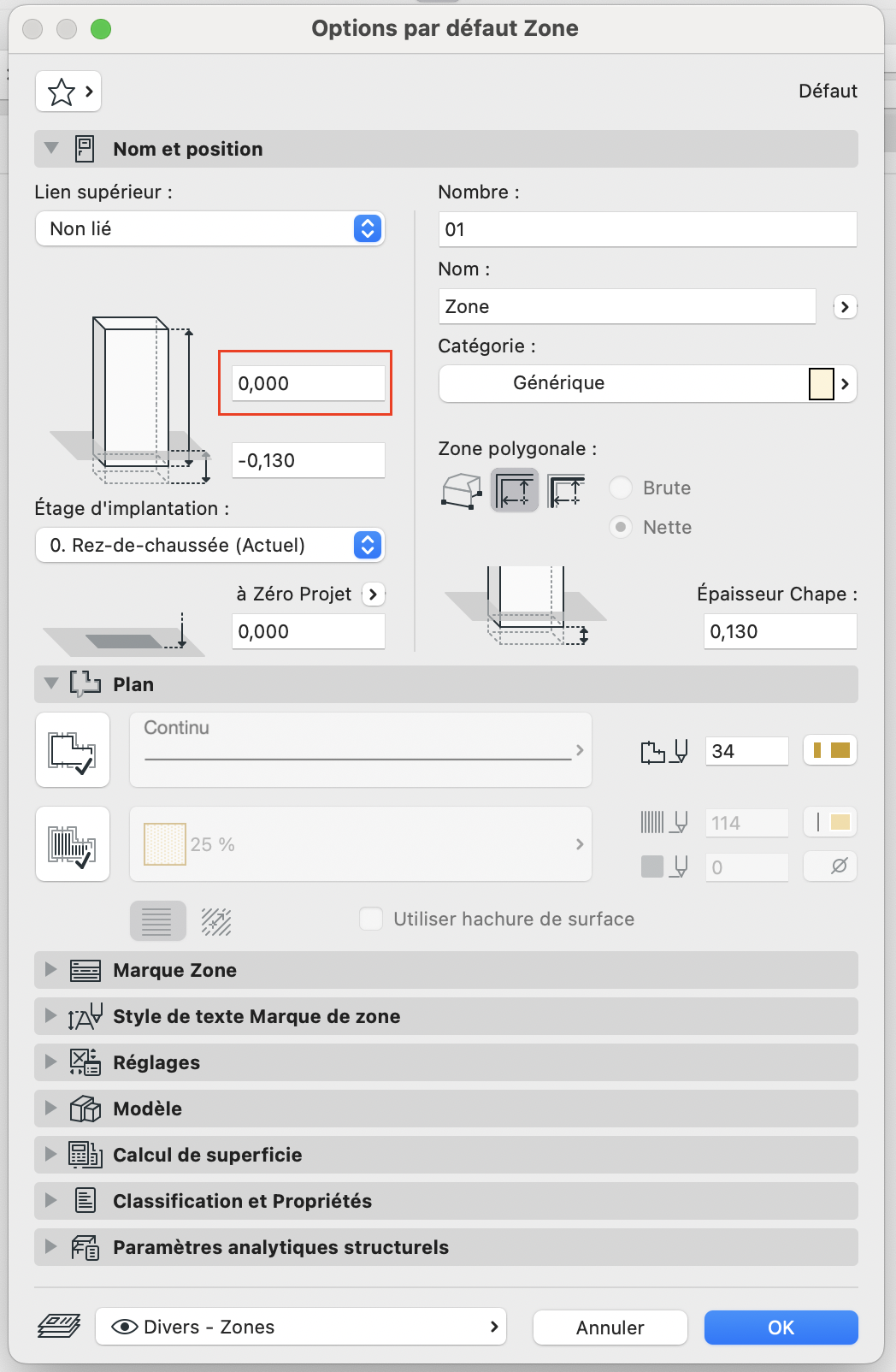Click the Défaut label

[x=828, y=91]
